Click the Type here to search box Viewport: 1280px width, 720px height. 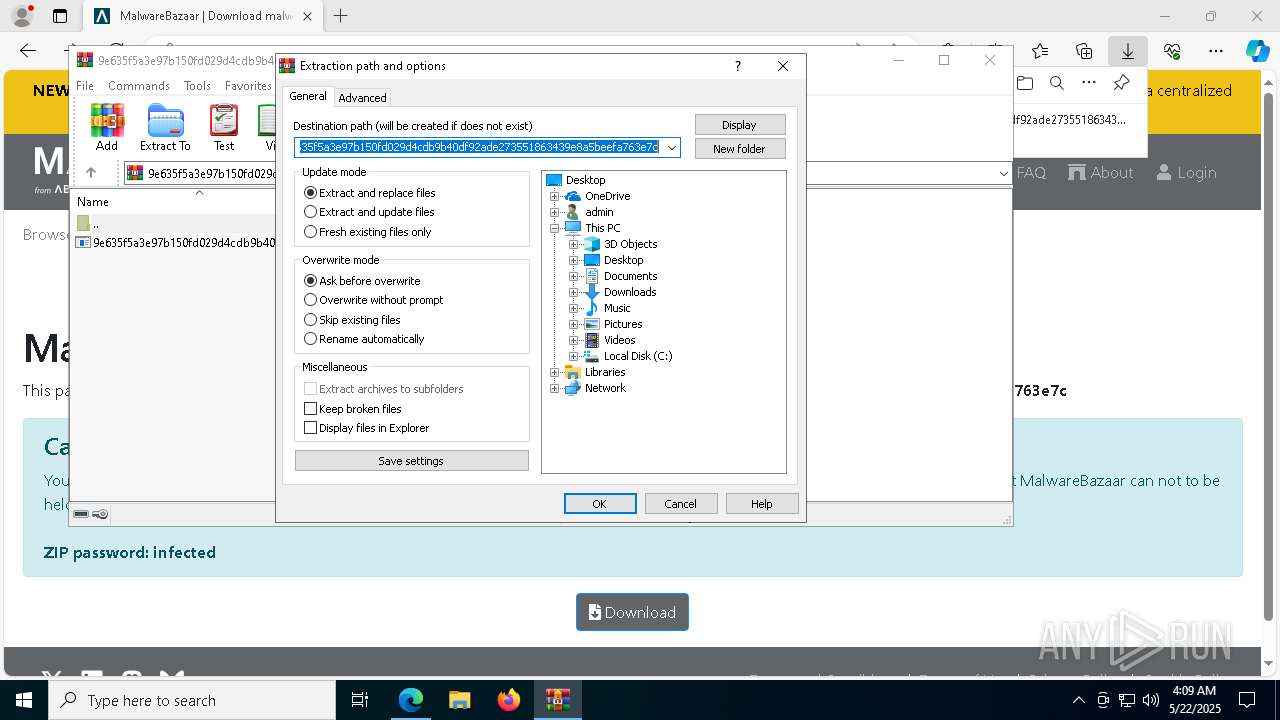pyautogui.click(x=192, y=700)
